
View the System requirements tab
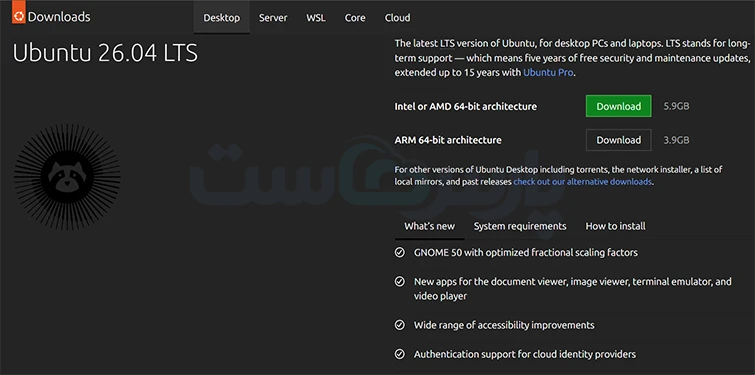(x=520, y=226)
